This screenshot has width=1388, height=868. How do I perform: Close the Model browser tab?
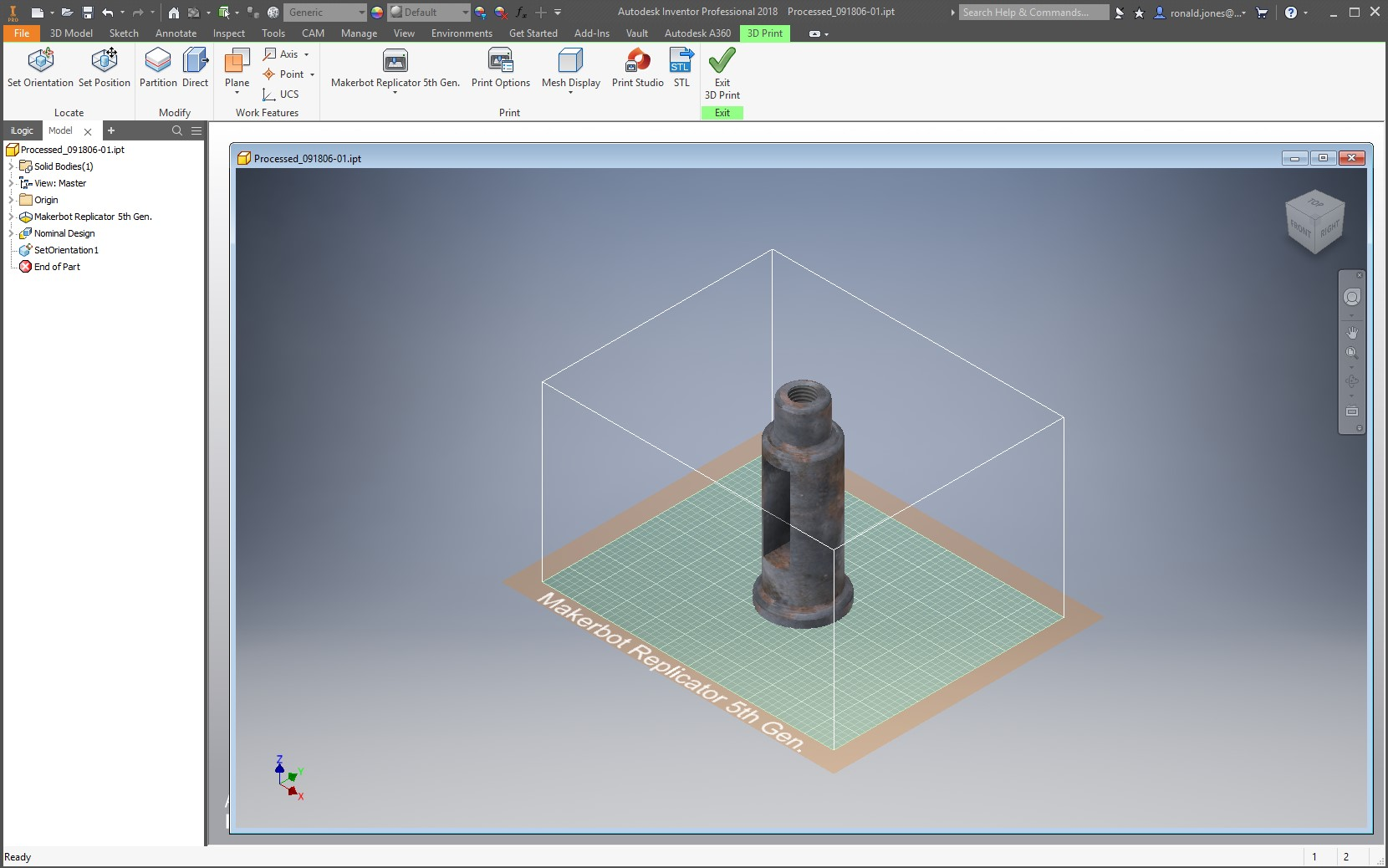88,131
